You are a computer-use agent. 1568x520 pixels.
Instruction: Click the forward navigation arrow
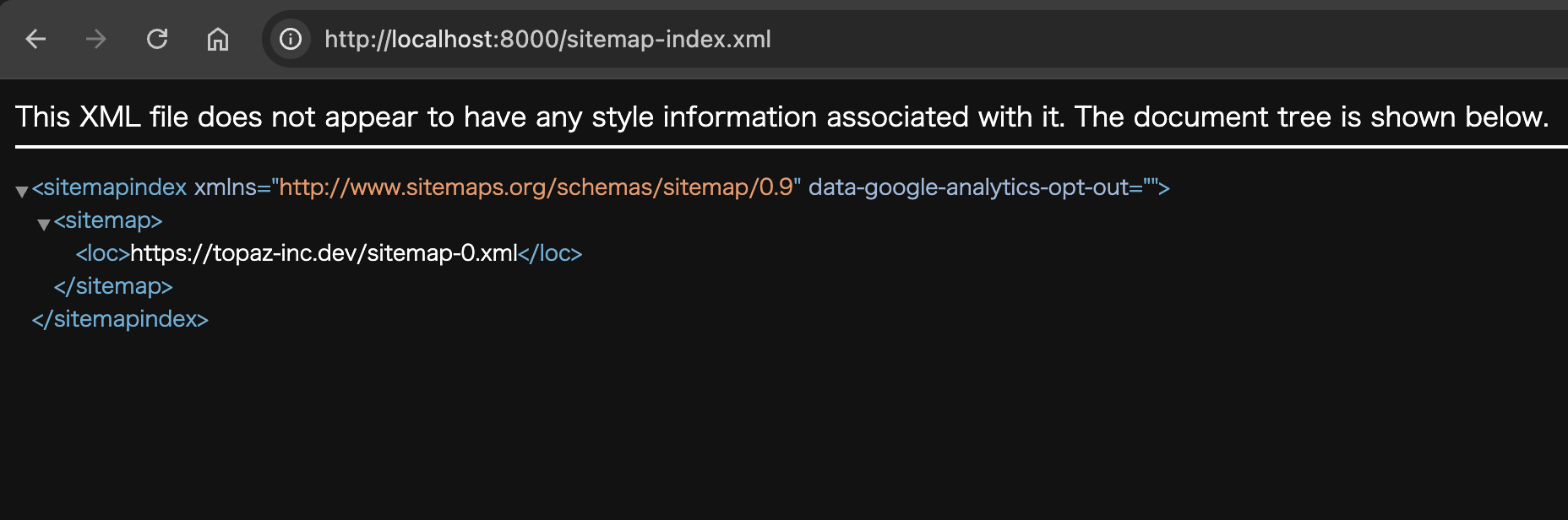tap(96, 39)
